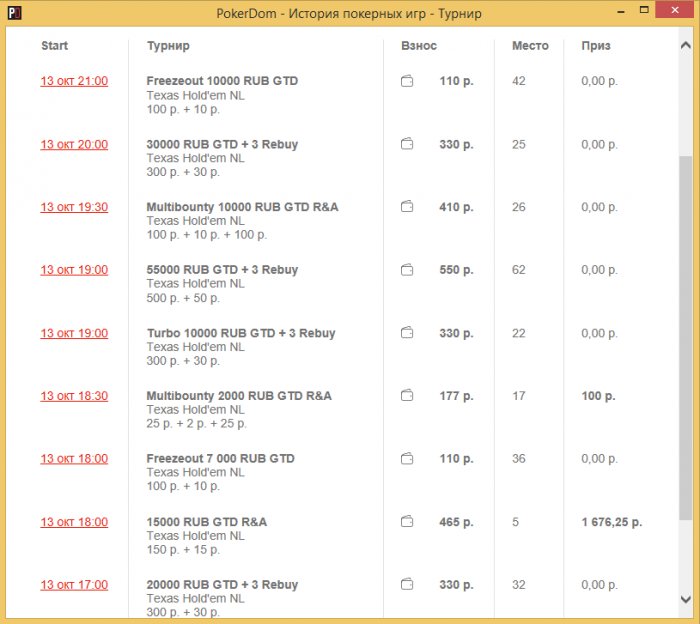Viewport: 700px width, 624px height.
Task: Click the 177 р. buy-in amount
Action: tap(456, 396)
